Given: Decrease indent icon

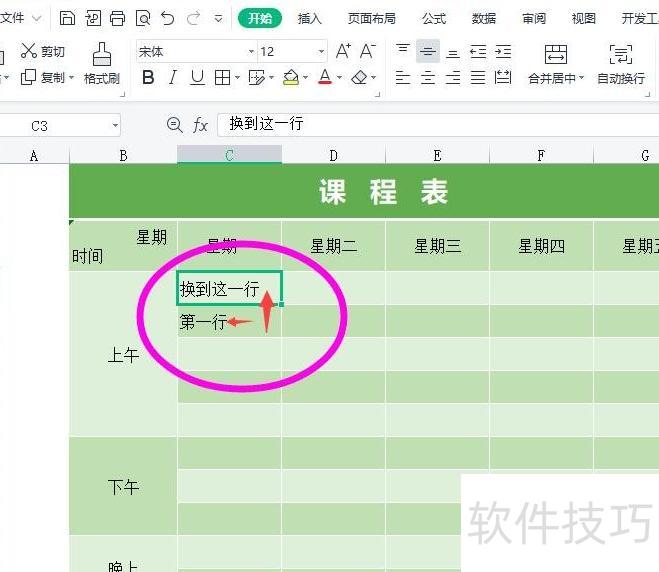Looking at the screenshot, I should click(x=478, y=51).
